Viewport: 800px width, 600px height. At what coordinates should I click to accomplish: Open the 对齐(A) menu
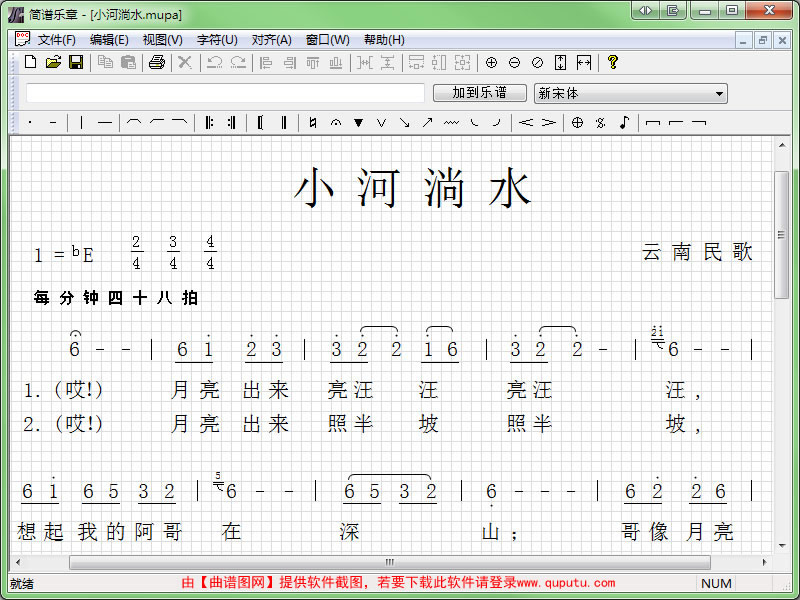click(x=271, y=40)
